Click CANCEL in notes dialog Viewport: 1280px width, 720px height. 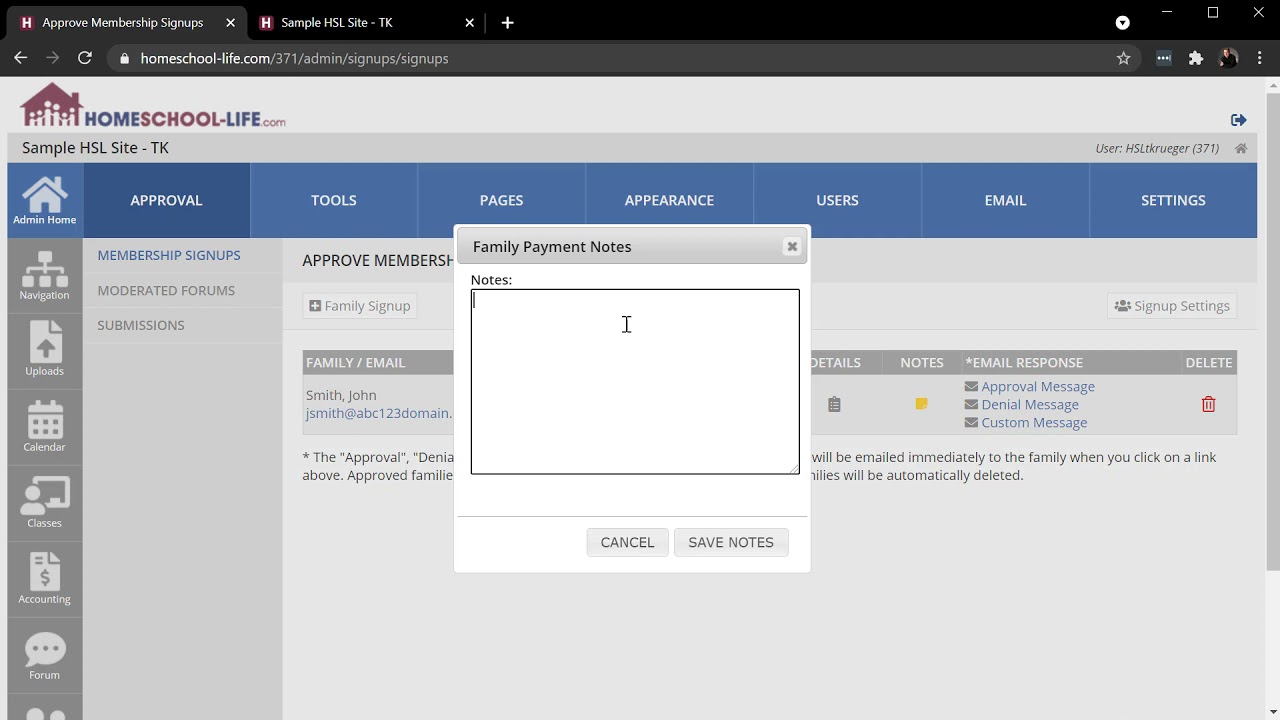(627, 542)
